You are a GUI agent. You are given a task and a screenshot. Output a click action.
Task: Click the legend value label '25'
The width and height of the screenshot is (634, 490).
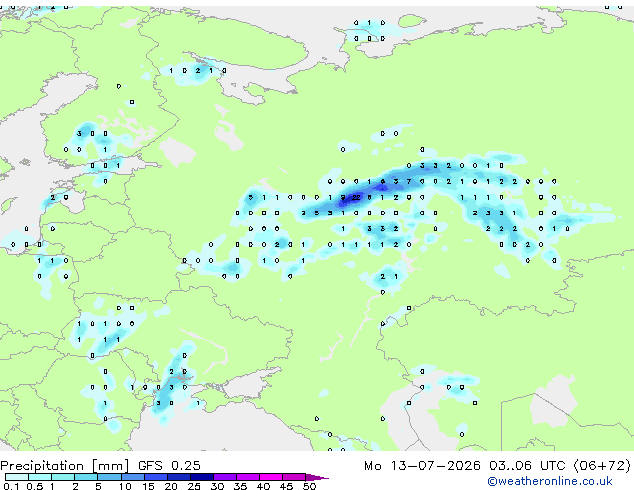click(194, 486)
